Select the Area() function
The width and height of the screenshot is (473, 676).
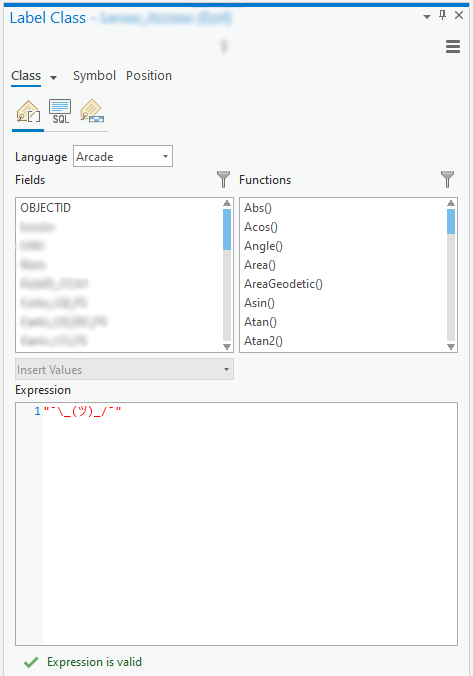260,265
